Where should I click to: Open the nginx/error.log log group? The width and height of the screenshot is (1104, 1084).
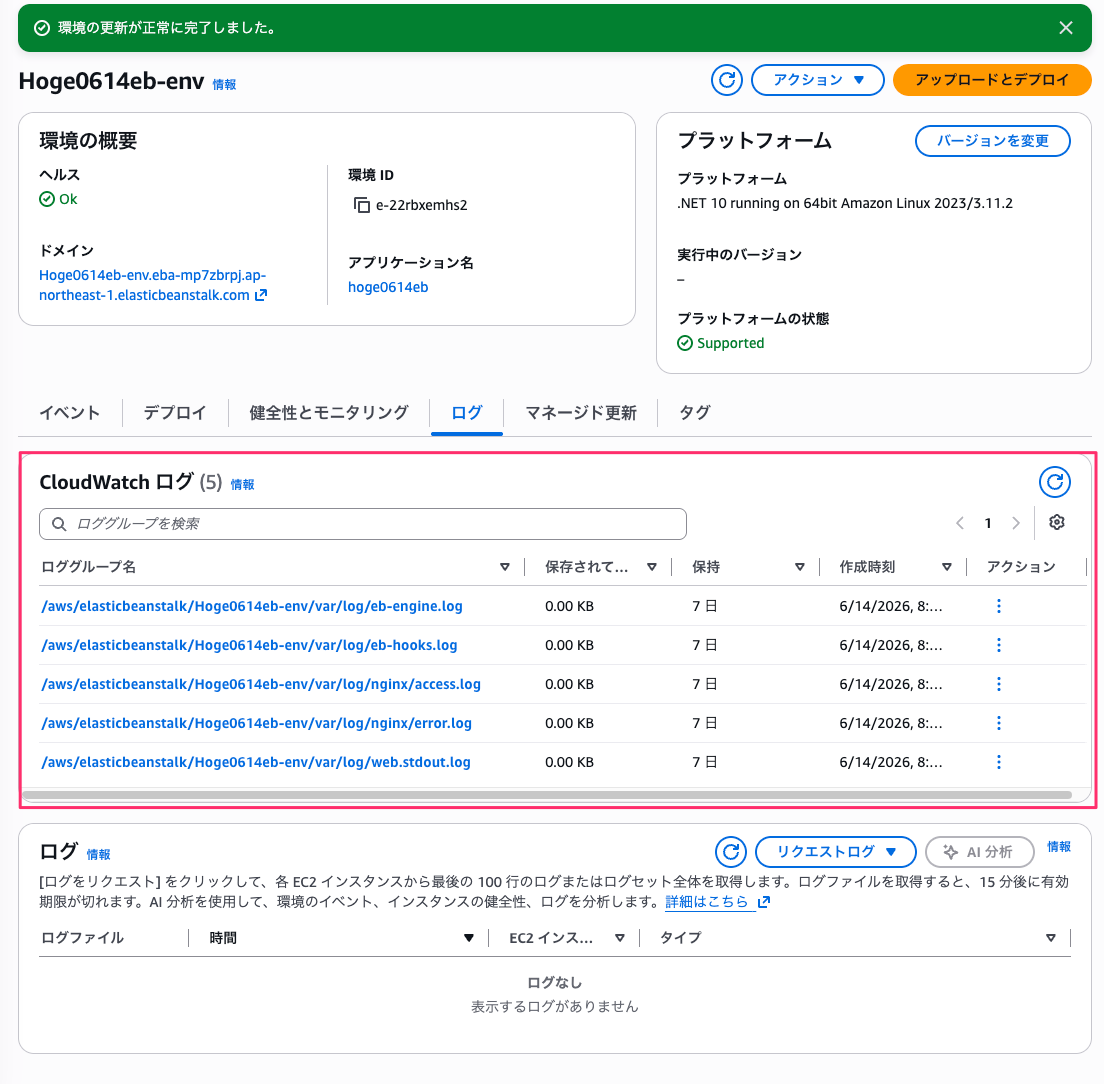pyautogui.click(x=256, y=723)
